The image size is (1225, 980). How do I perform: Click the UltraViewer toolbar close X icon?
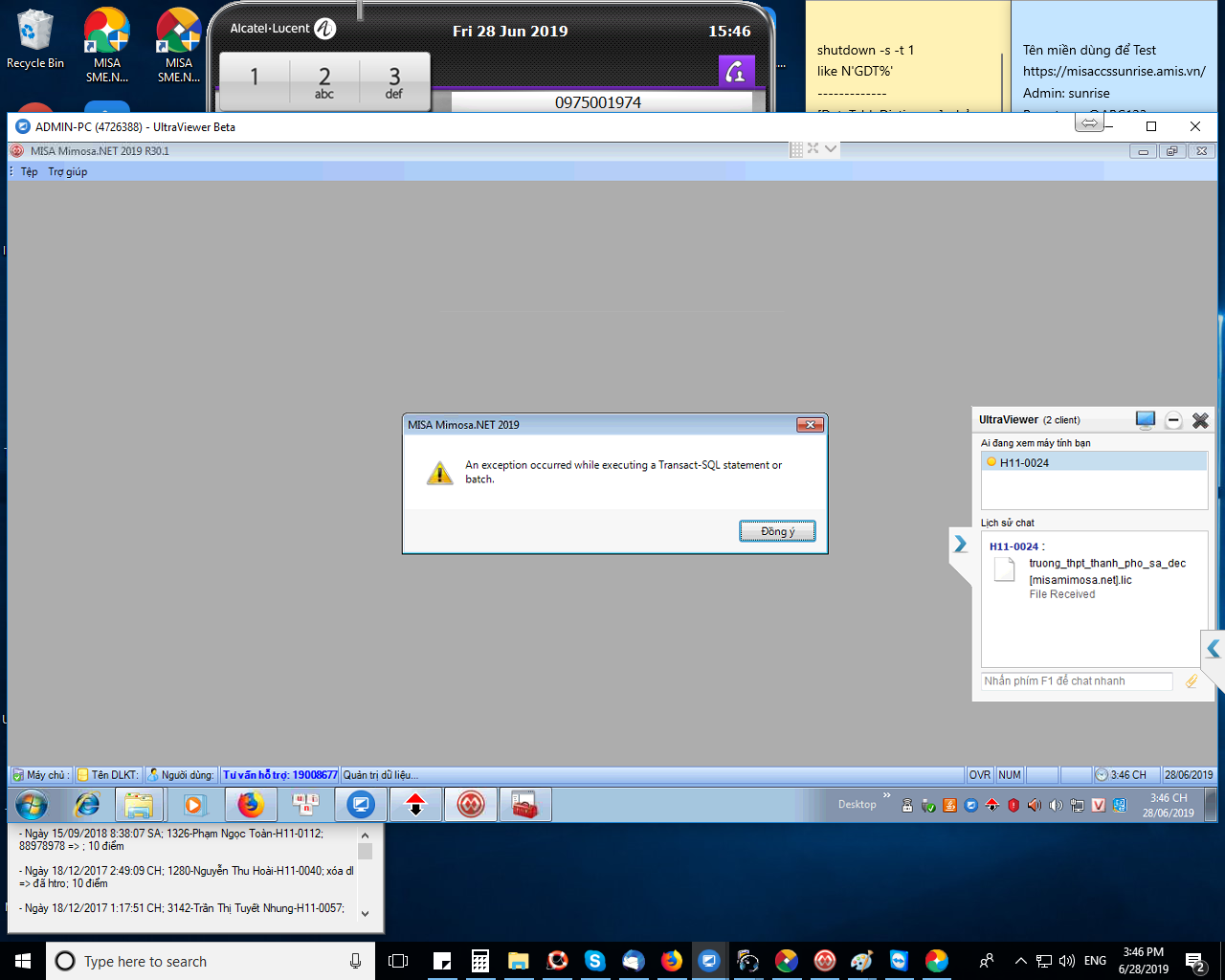click(x=813, y=148)
